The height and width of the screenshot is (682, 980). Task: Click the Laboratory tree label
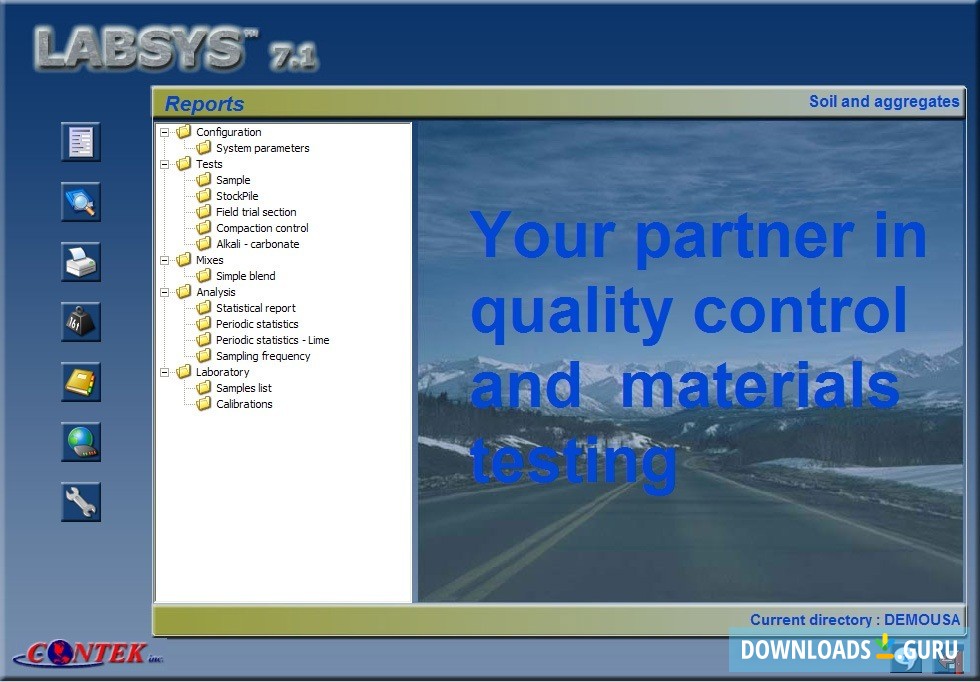222,372
